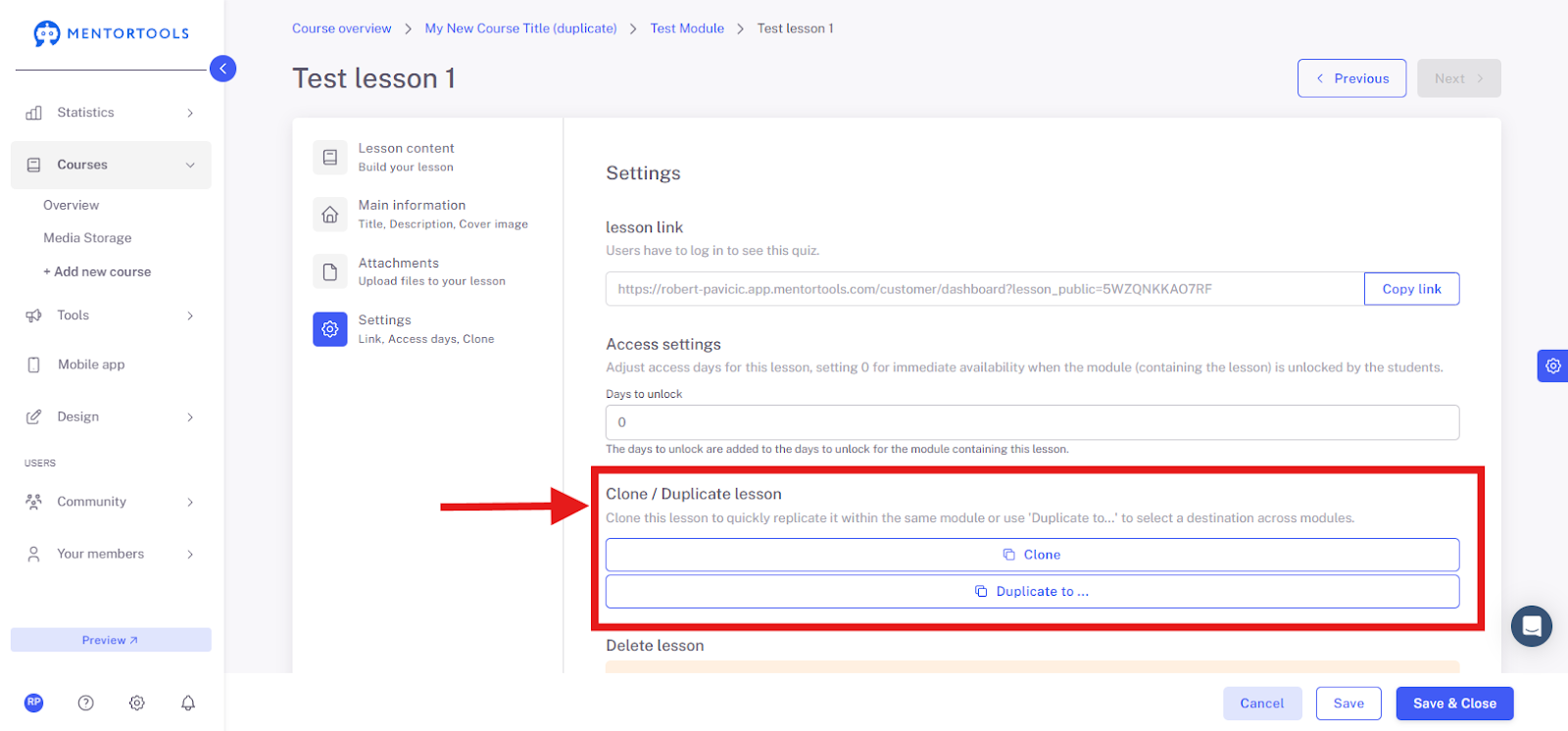Open My New Course Title (duplicate) breadcrumb
Image resolution: width=1568 pixels, height=731 pixels.
tap(521, 28)
